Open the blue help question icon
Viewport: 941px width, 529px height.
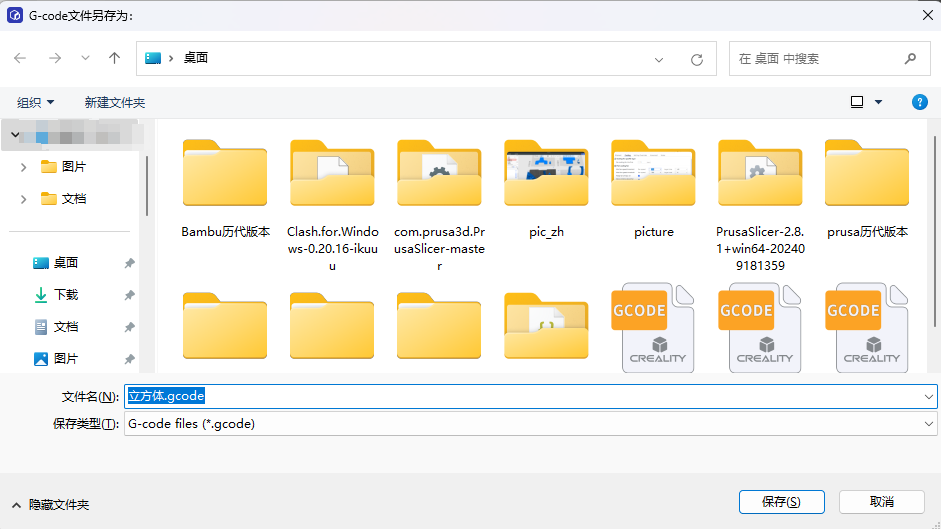(920, 102)
